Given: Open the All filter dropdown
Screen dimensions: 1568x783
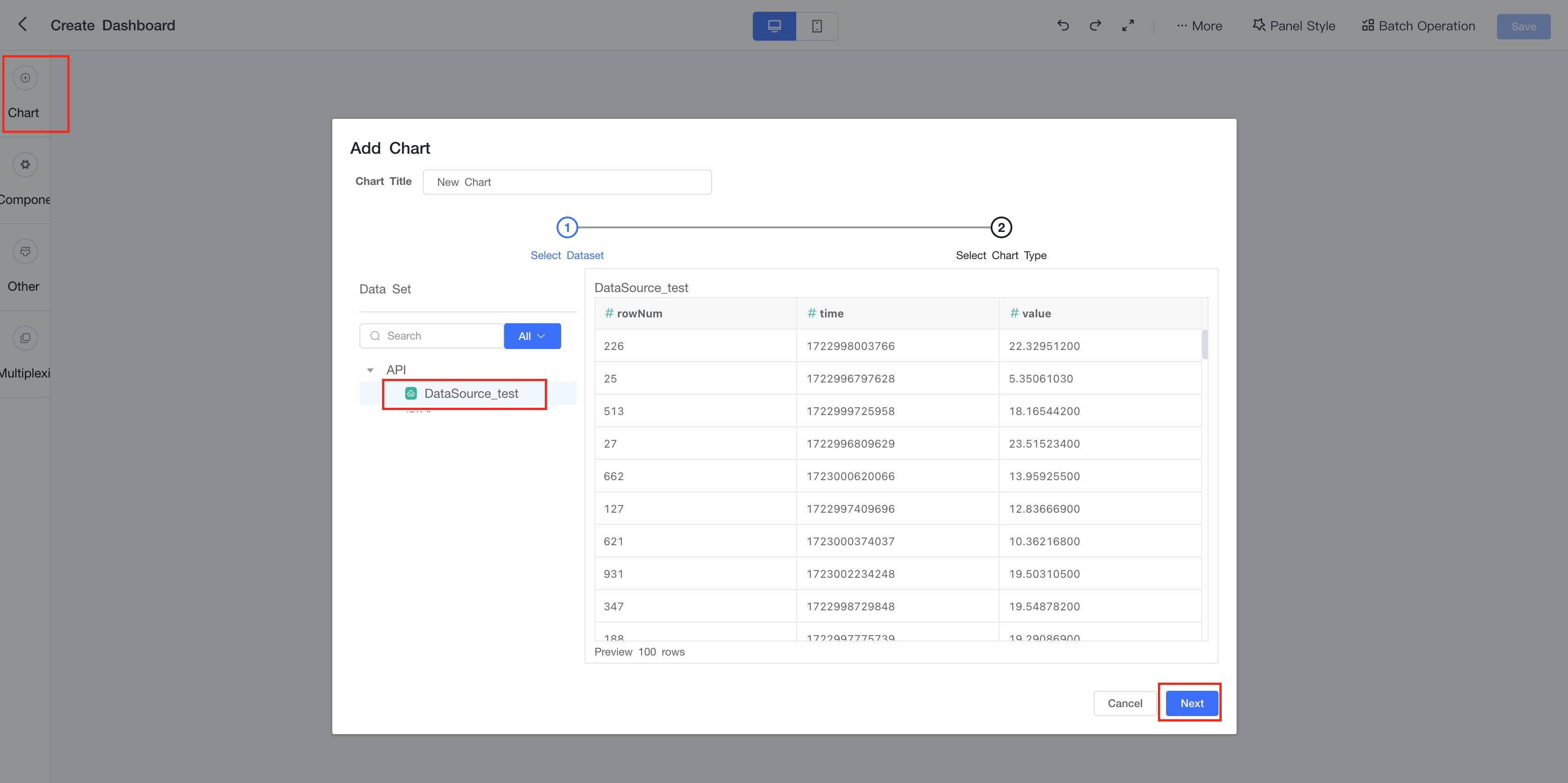Looking at the screenshot, I should click(x=531, y=336).
